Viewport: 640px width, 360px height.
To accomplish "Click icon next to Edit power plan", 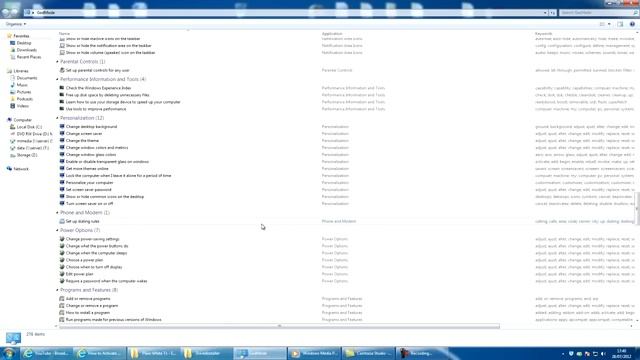I will (x=62, y=274).
